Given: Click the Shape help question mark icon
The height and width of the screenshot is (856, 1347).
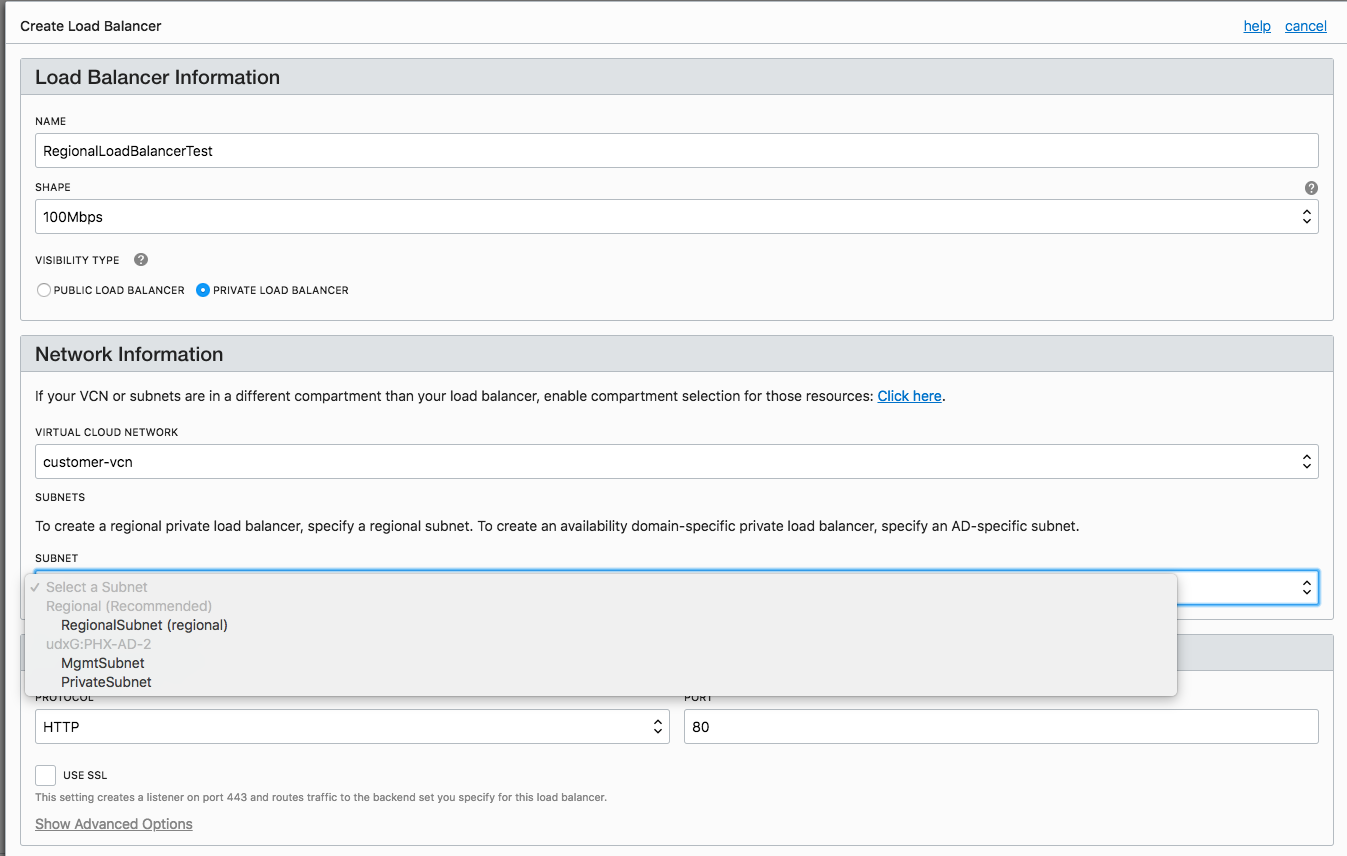Looking at the screenshot, I should (1311, 188).
